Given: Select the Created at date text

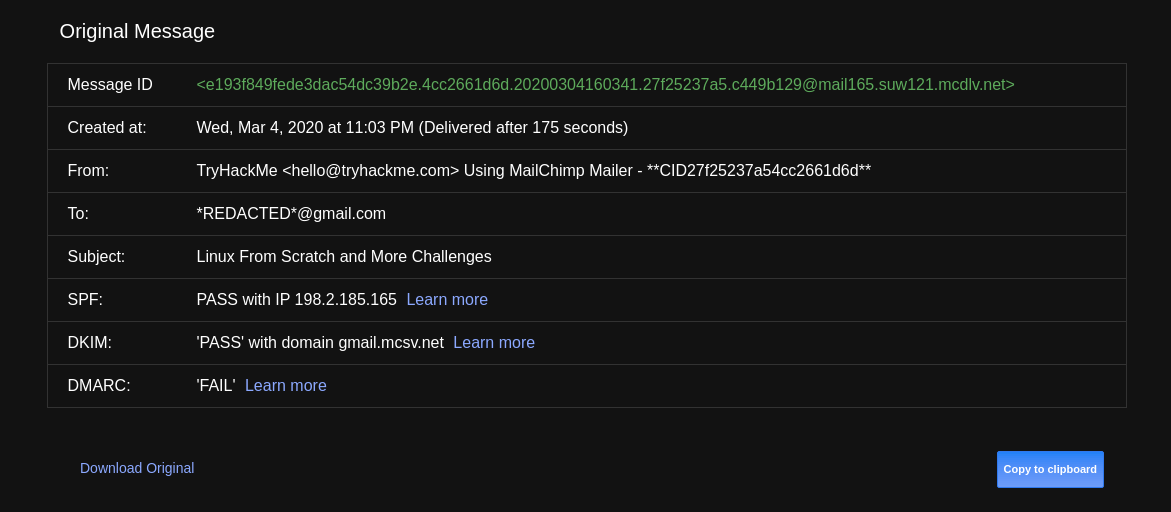Looking at the screenshot, I should click(x=412, y=128).
